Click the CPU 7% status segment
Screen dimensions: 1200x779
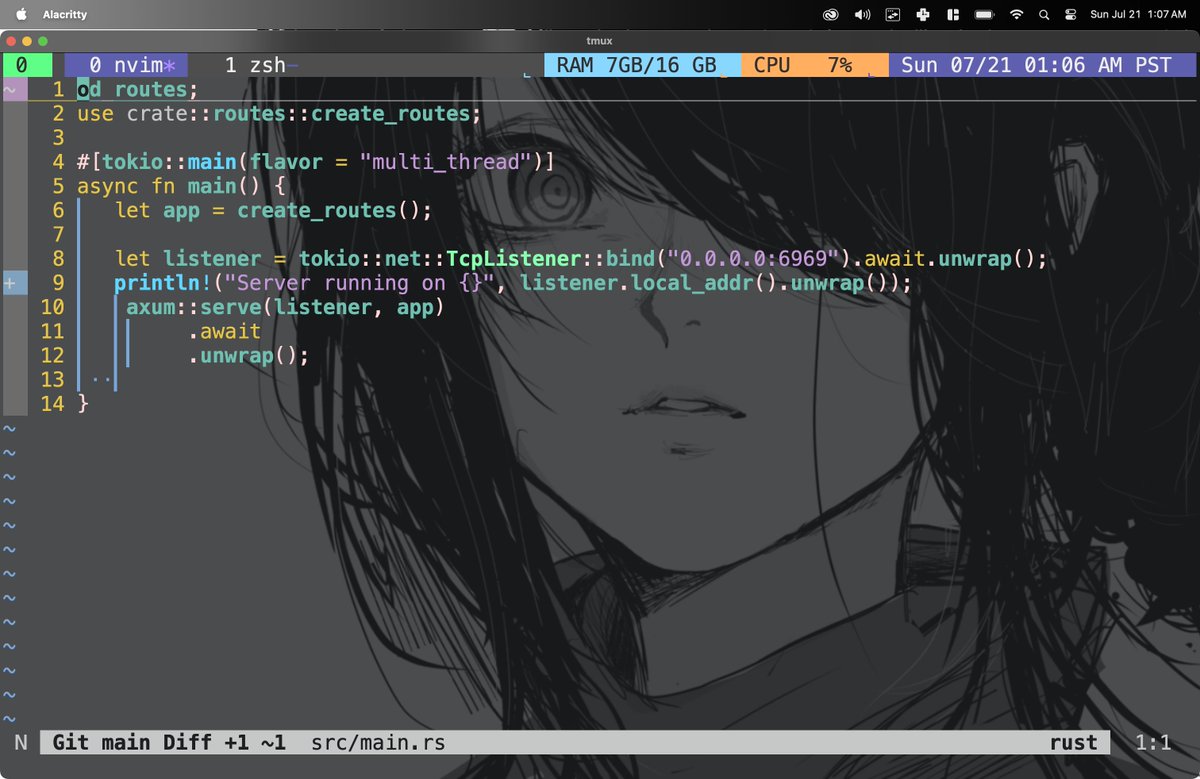point(814,65)
